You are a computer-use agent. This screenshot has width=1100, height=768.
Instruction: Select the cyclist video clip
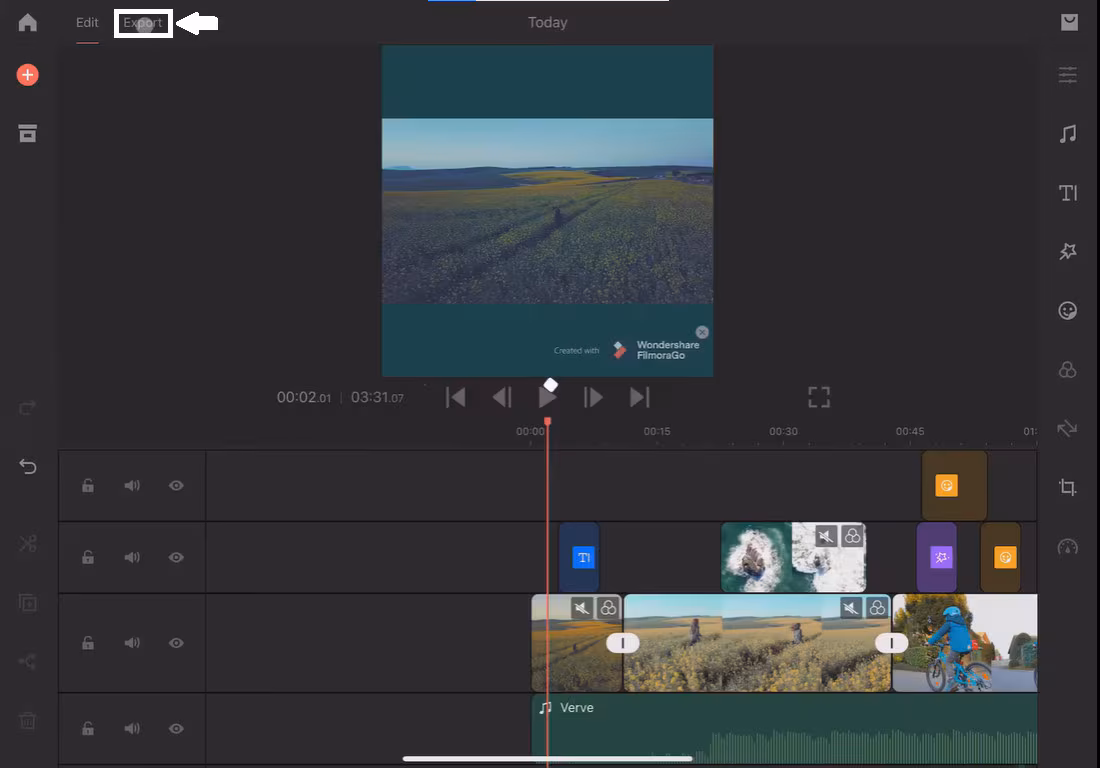click(965, 643)
